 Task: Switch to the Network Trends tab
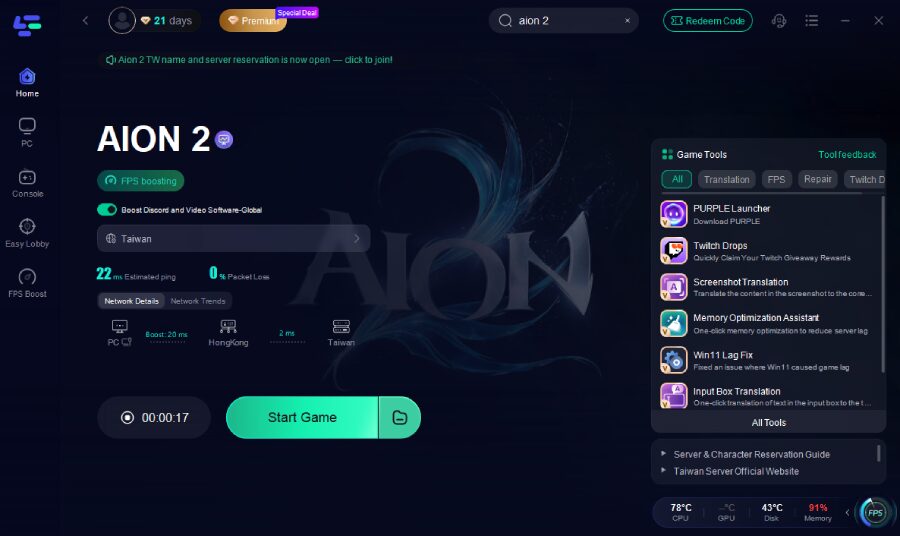tap(198, 301)
